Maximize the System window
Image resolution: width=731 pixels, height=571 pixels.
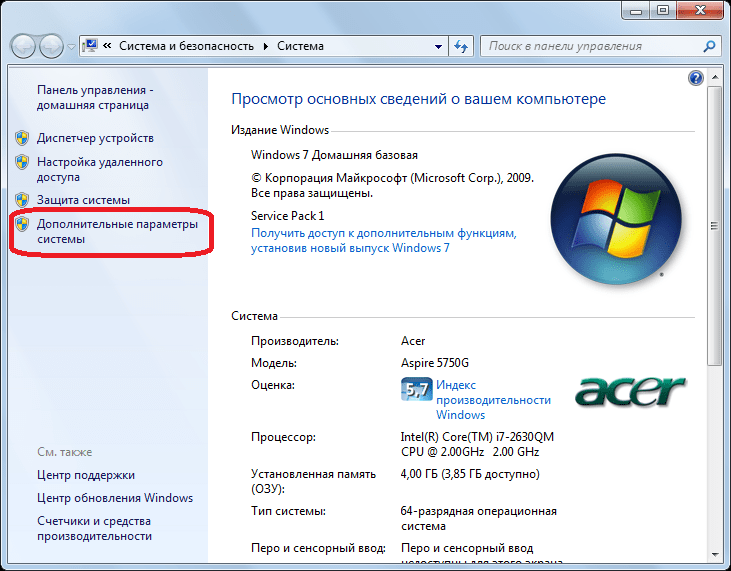tap(662, 10)
